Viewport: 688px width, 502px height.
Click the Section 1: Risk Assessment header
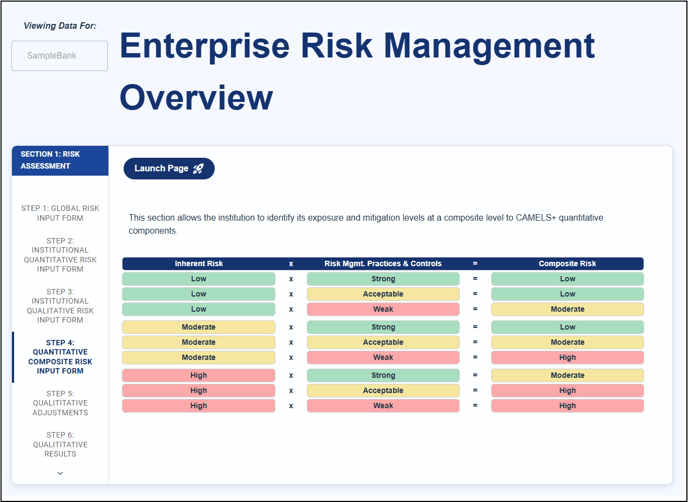(60, 160)
